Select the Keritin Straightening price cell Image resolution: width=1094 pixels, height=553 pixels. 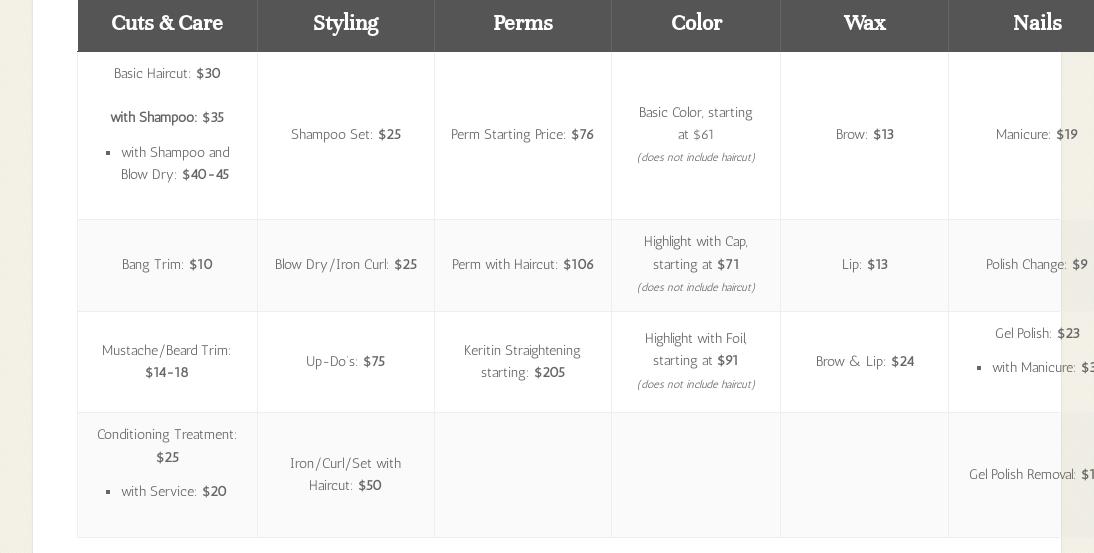pos(522,361)
